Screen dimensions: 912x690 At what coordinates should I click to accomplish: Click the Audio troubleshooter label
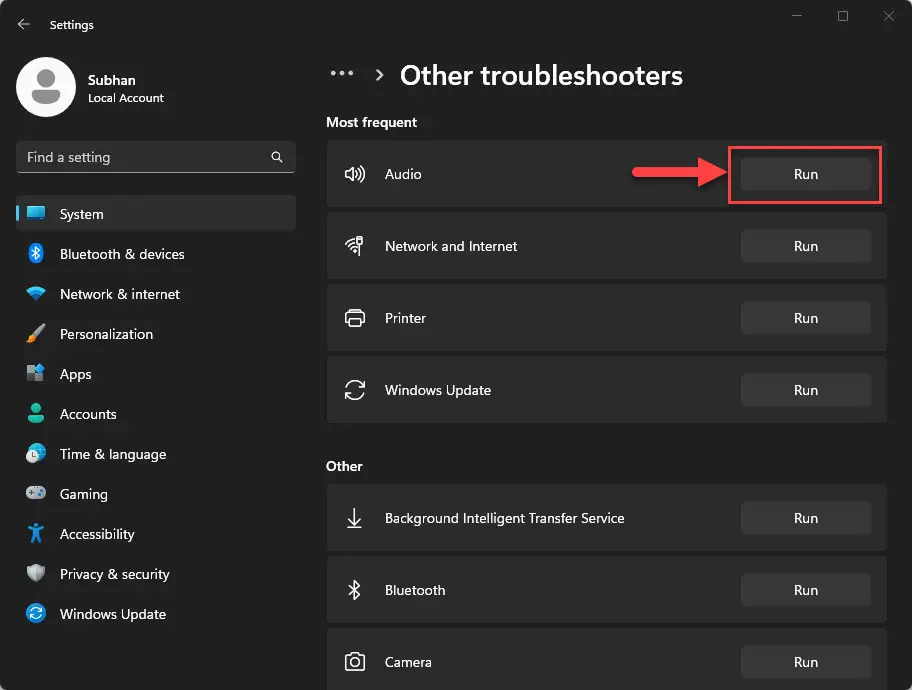click(403, 174)
